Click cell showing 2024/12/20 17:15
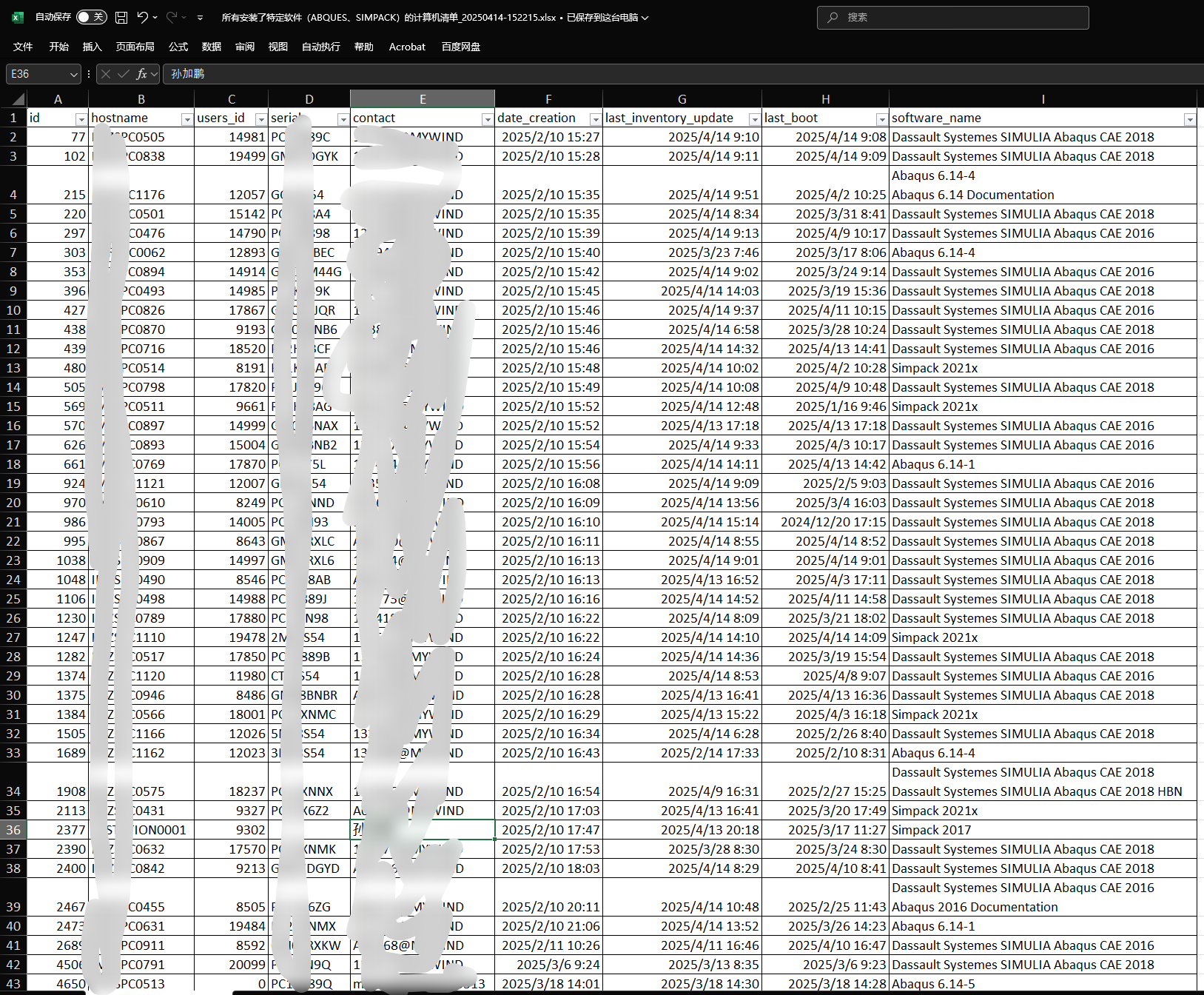Screen dimensions: 1204x995 coord(825,522)
